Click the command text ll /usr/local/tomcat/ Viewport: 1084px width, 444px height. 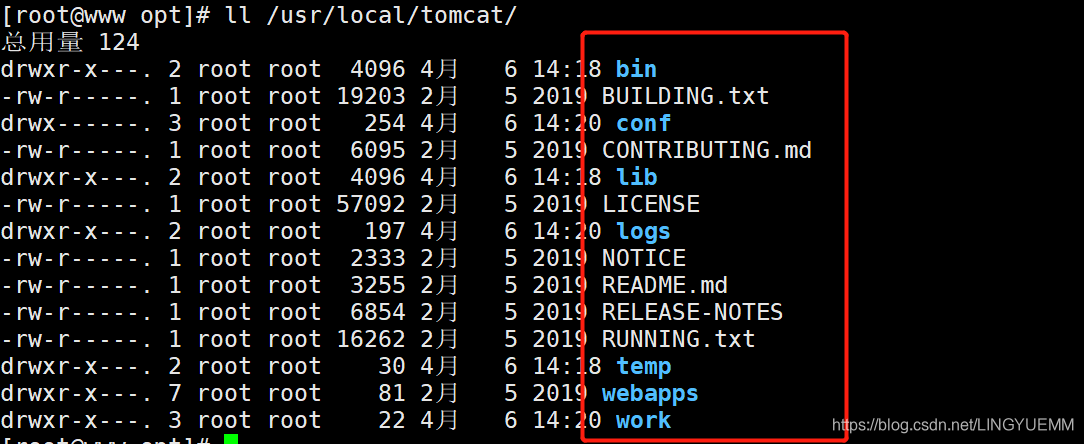point(371,15)
